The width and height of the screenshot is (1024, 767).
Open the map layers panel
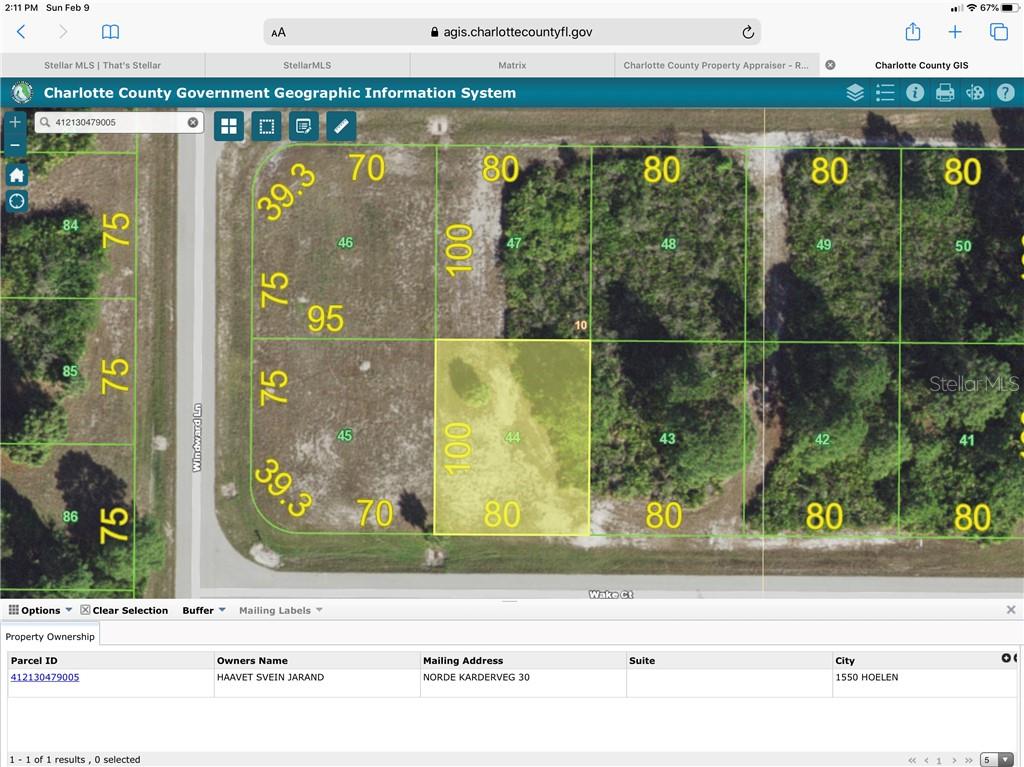point(855,93)
